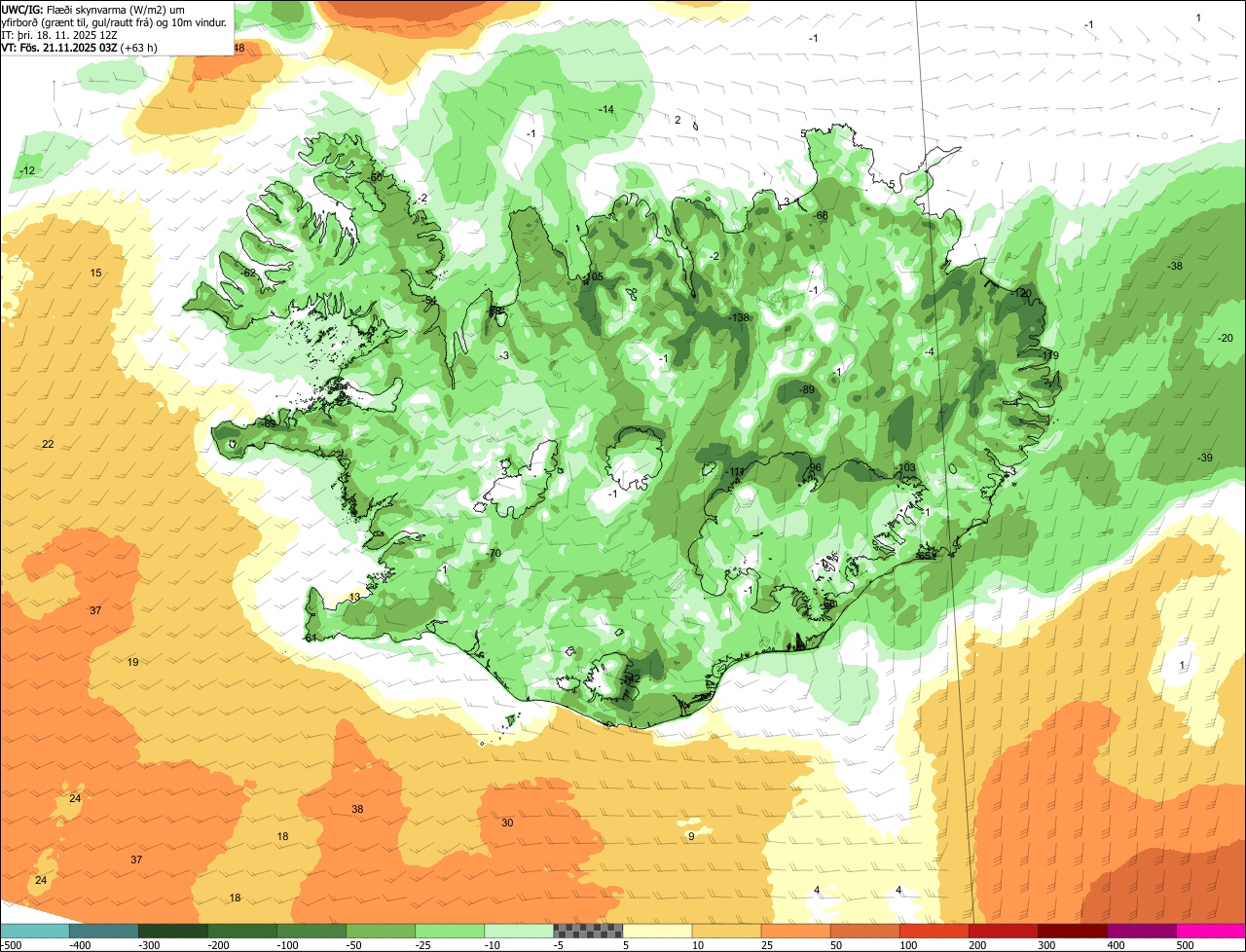This screenshot has height=952, width=1246.
Task: Click the green swatch between -200 and -100
Action: (x=241, y=931)
